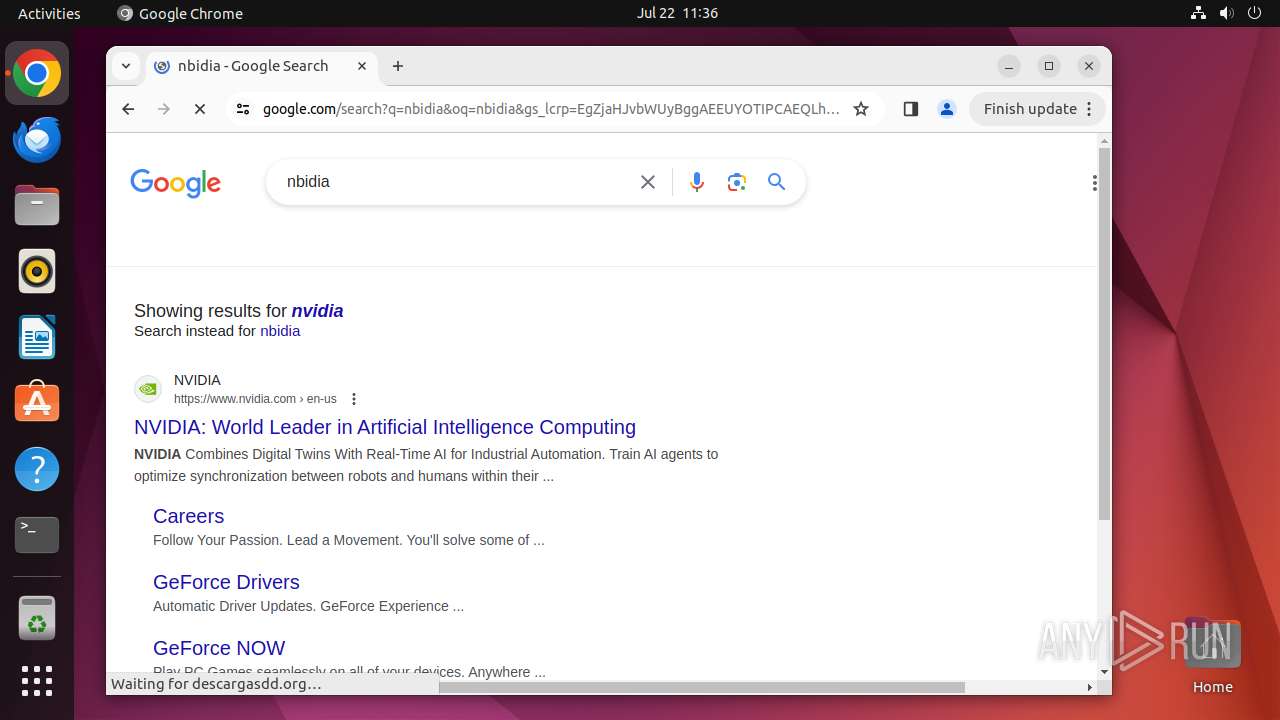
Task: Click the scroll right arrow
Action: [1090, 687]
